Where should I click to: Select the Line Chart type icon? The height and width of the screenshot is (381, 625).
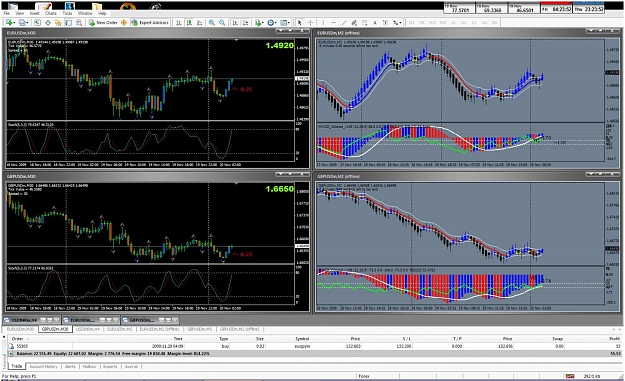click(x=199, y=23)
